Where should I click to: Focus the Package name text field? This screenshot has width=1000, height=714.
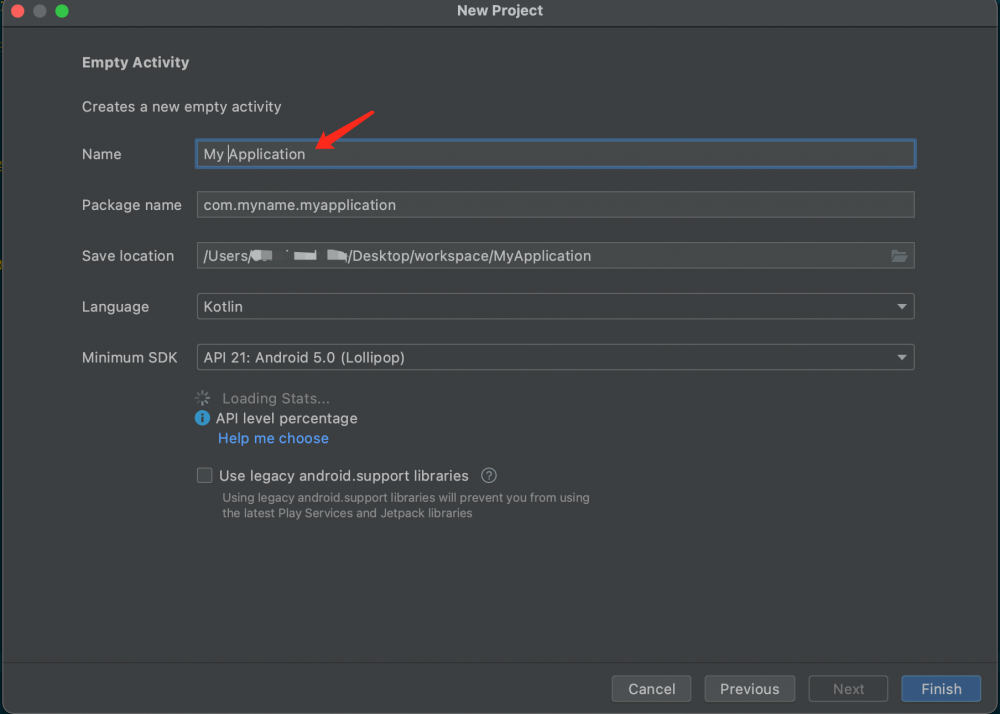(x=555, y=205)
